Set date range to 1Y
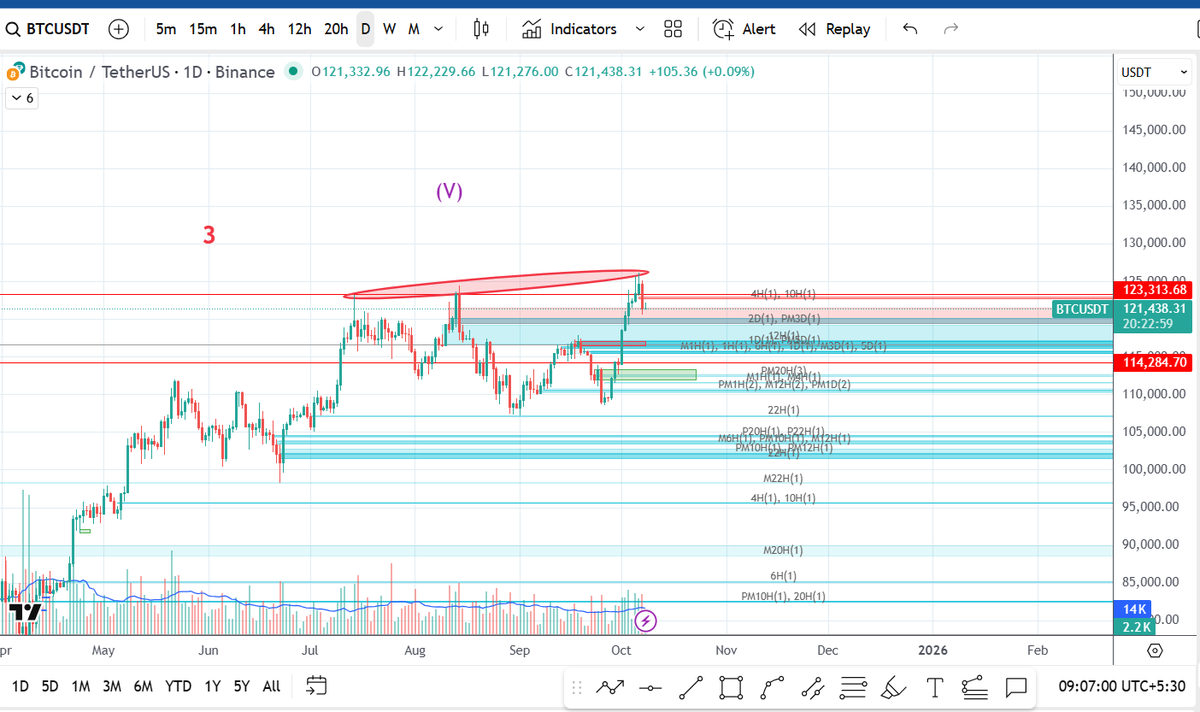 pos(212,686)
